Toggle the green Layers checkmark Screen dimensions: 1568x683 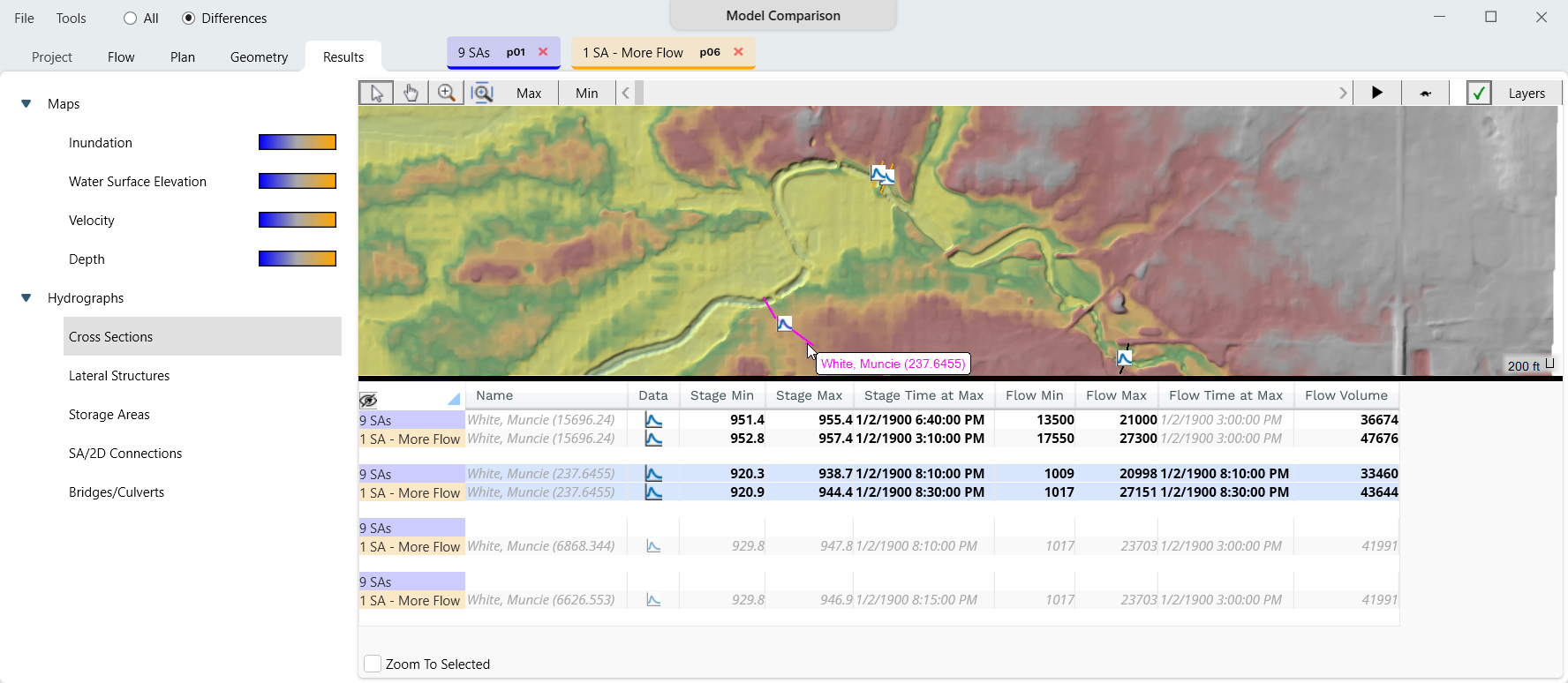[1479, 93]
